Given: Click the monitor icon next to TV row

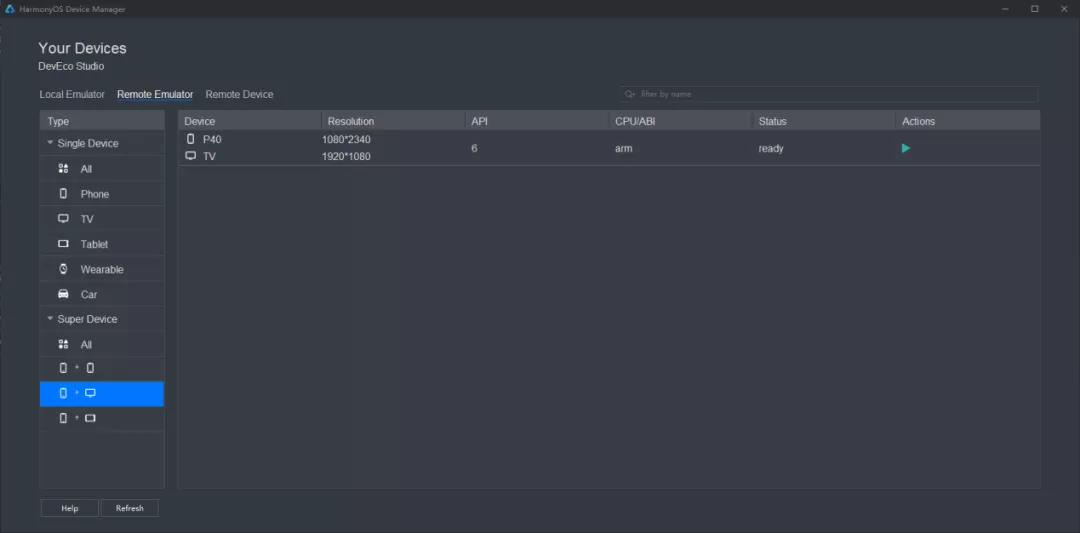Looking at the screenshot, I should (191, 156).
